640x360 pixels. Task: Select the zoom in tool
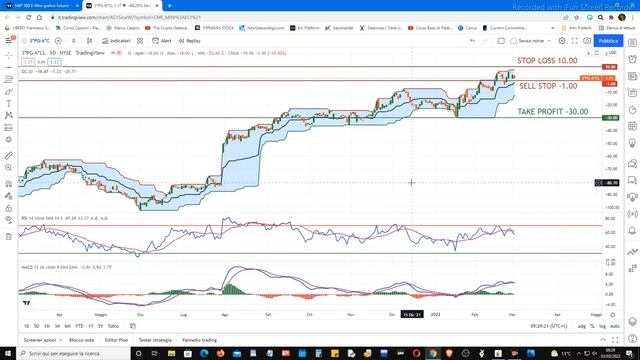9,168
